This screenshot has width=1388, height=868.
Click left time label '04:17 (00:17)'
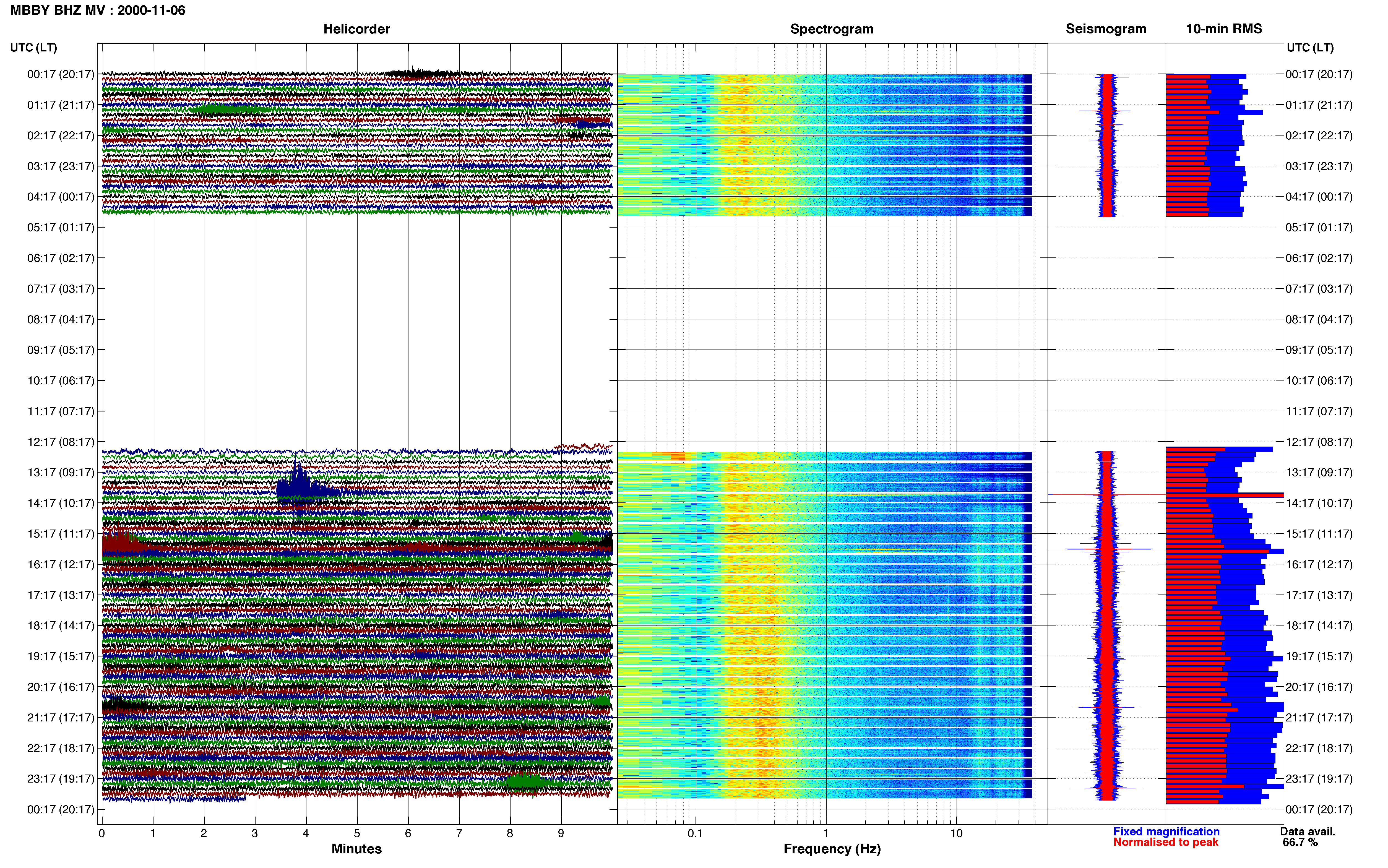point(61,197)
